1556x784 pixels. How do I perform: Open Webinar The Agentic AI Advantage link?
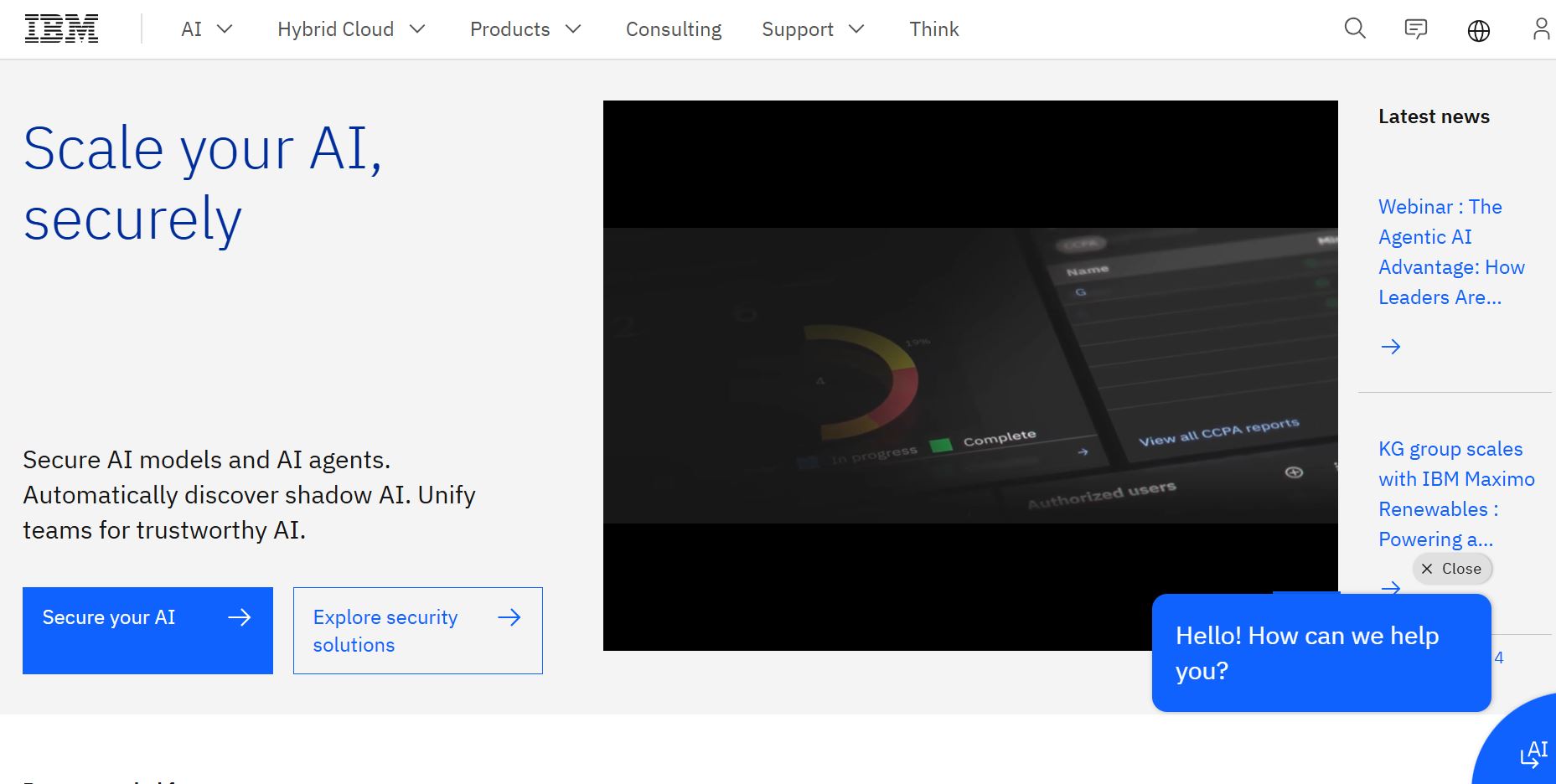pos(1451,252)
